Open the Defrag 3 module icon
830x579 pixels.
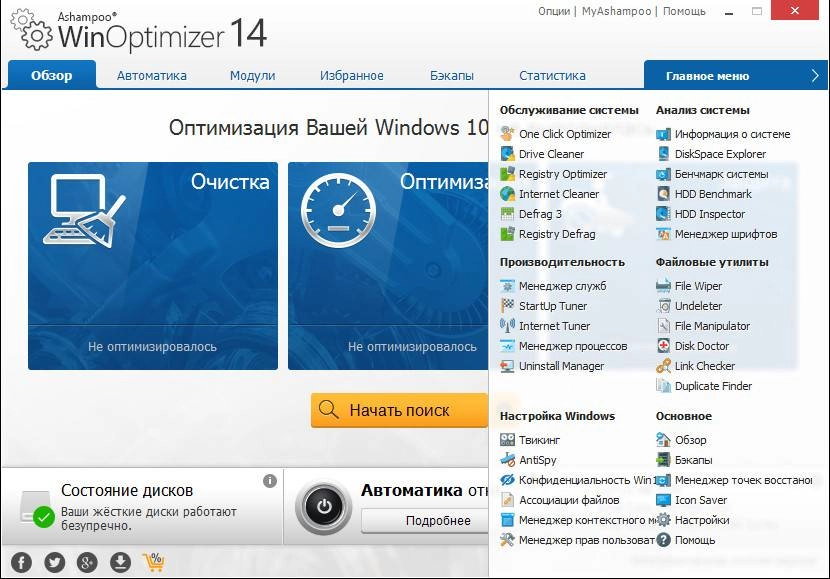click(507, 214)
